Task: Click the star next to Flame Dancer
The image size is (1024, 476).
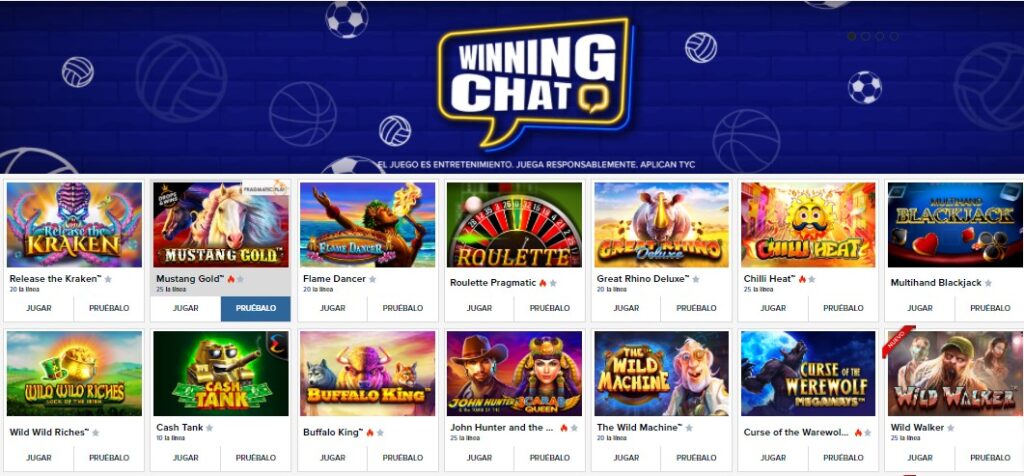Action: coord(372,279)
